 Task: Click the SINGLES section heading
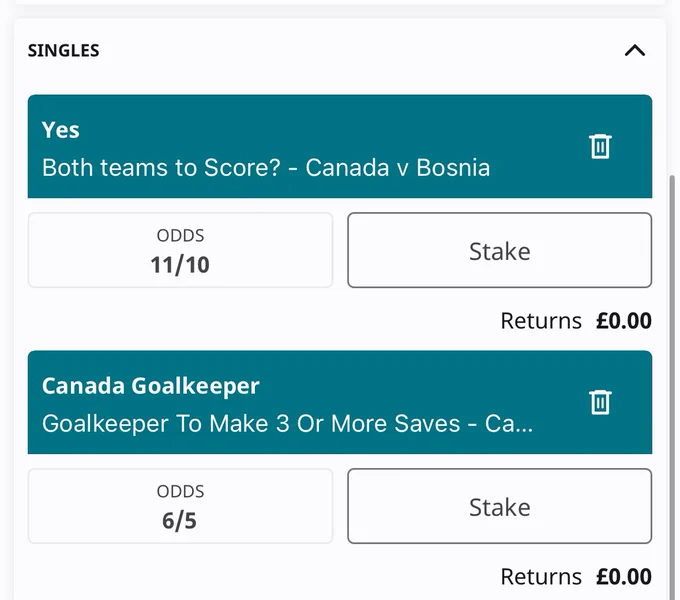pyautogui.click(x=63, y=51)
